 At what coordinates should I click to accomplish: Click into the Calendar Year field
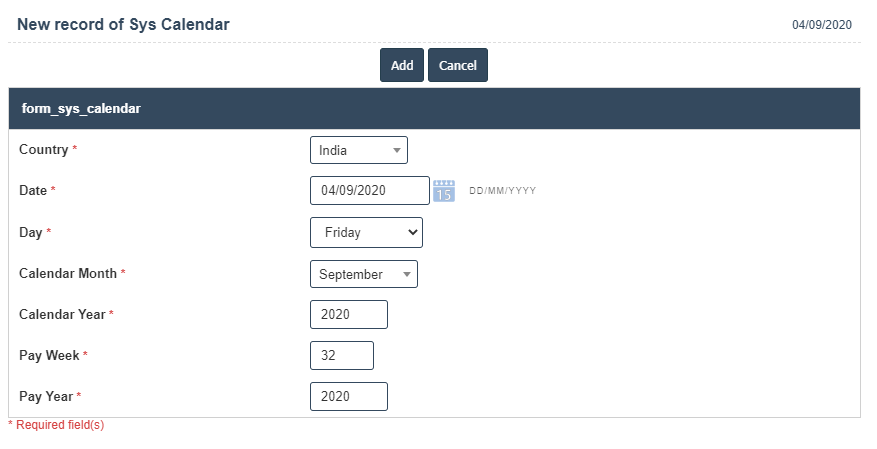coord(348,314)
